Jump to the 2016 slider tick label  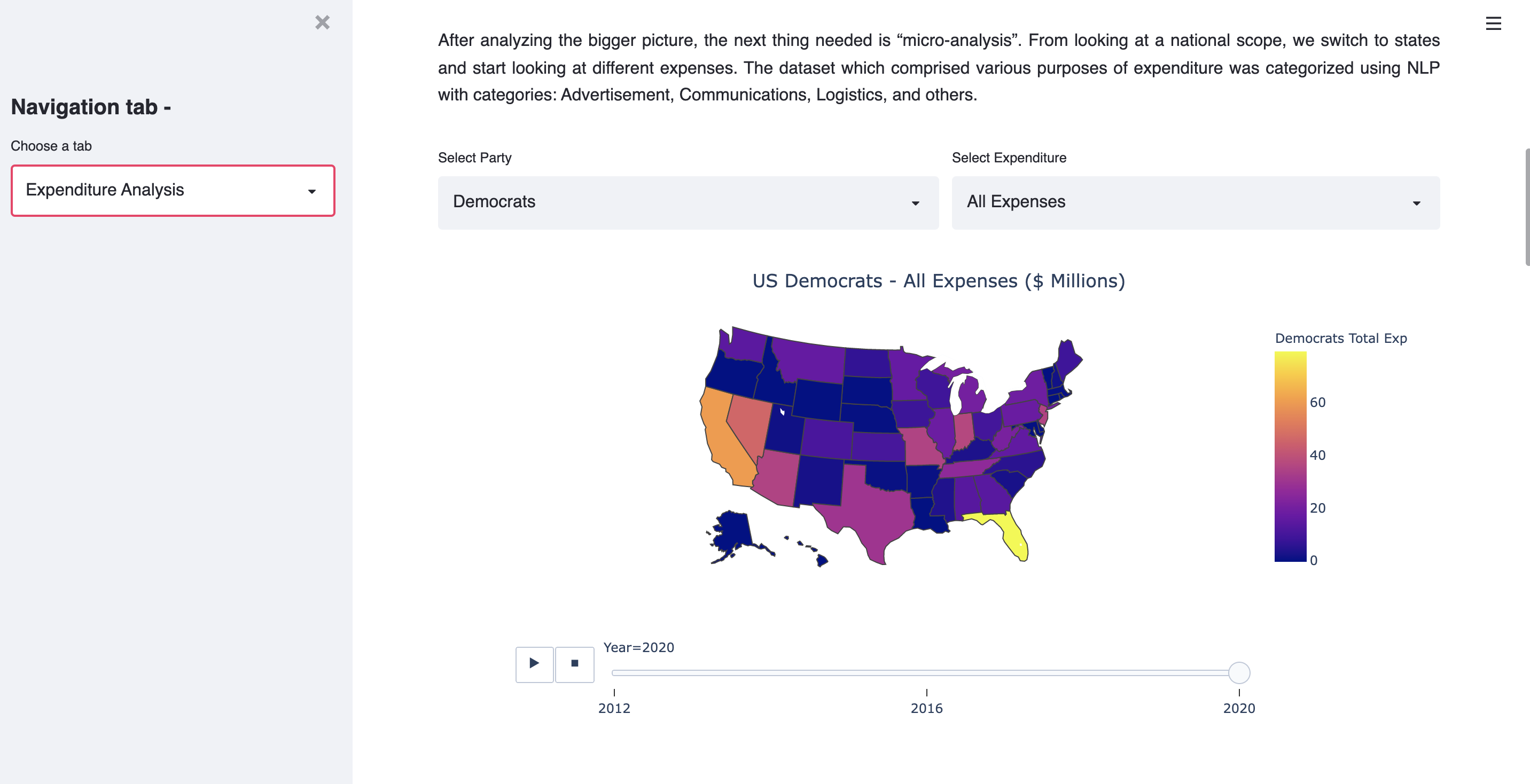[926, 708]
